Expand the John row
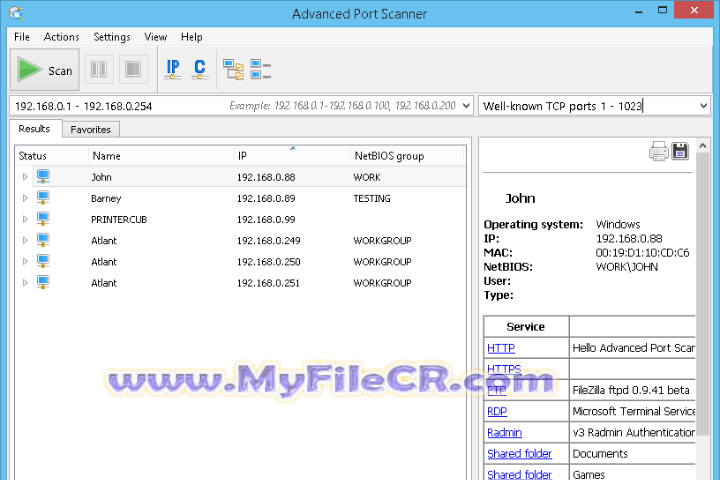This screenshot has height=480, width=720. tap(25, 177)
